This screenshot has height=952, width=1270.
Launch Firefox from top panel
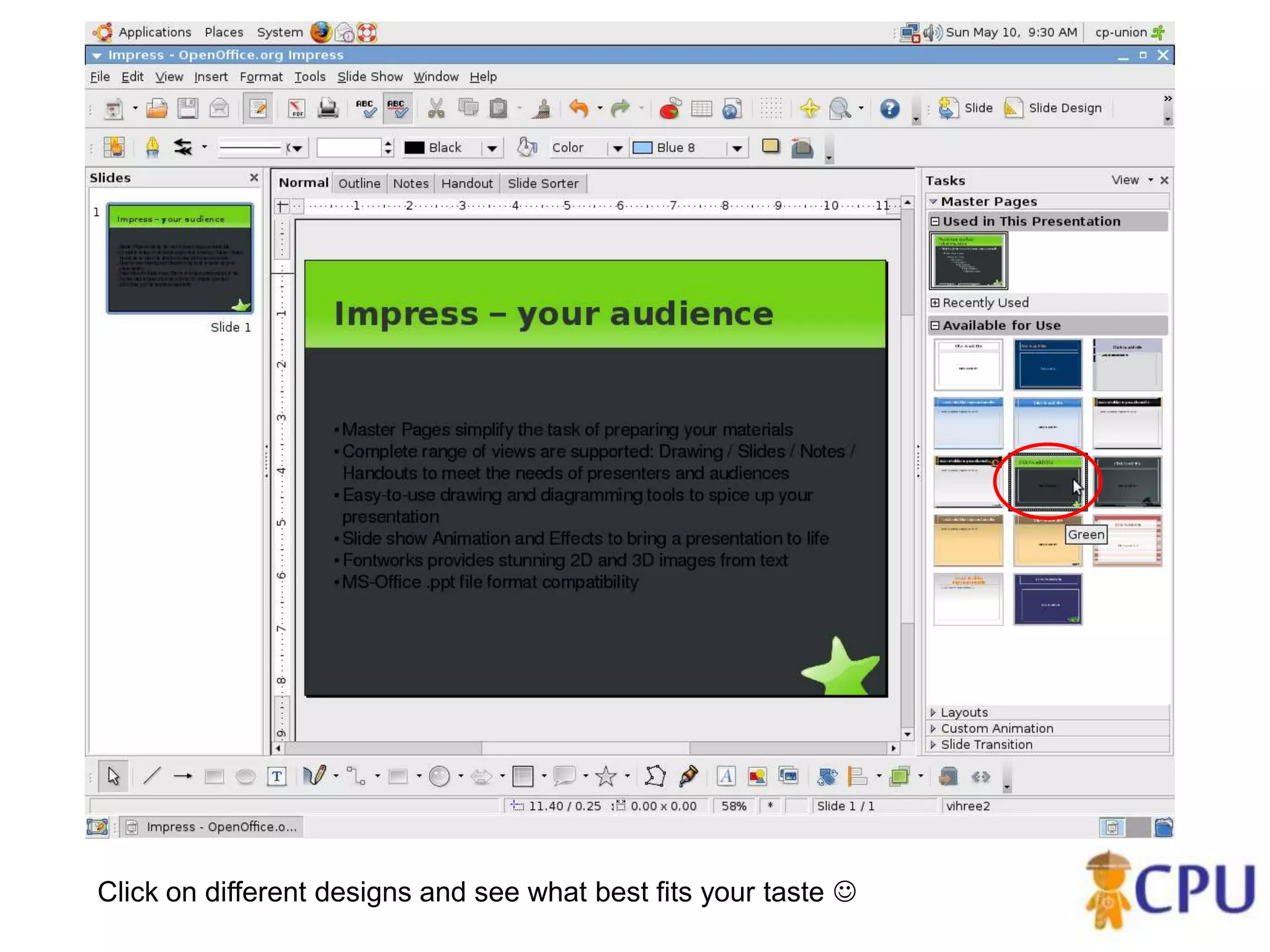pyautogui.click(x=321, y=32)
